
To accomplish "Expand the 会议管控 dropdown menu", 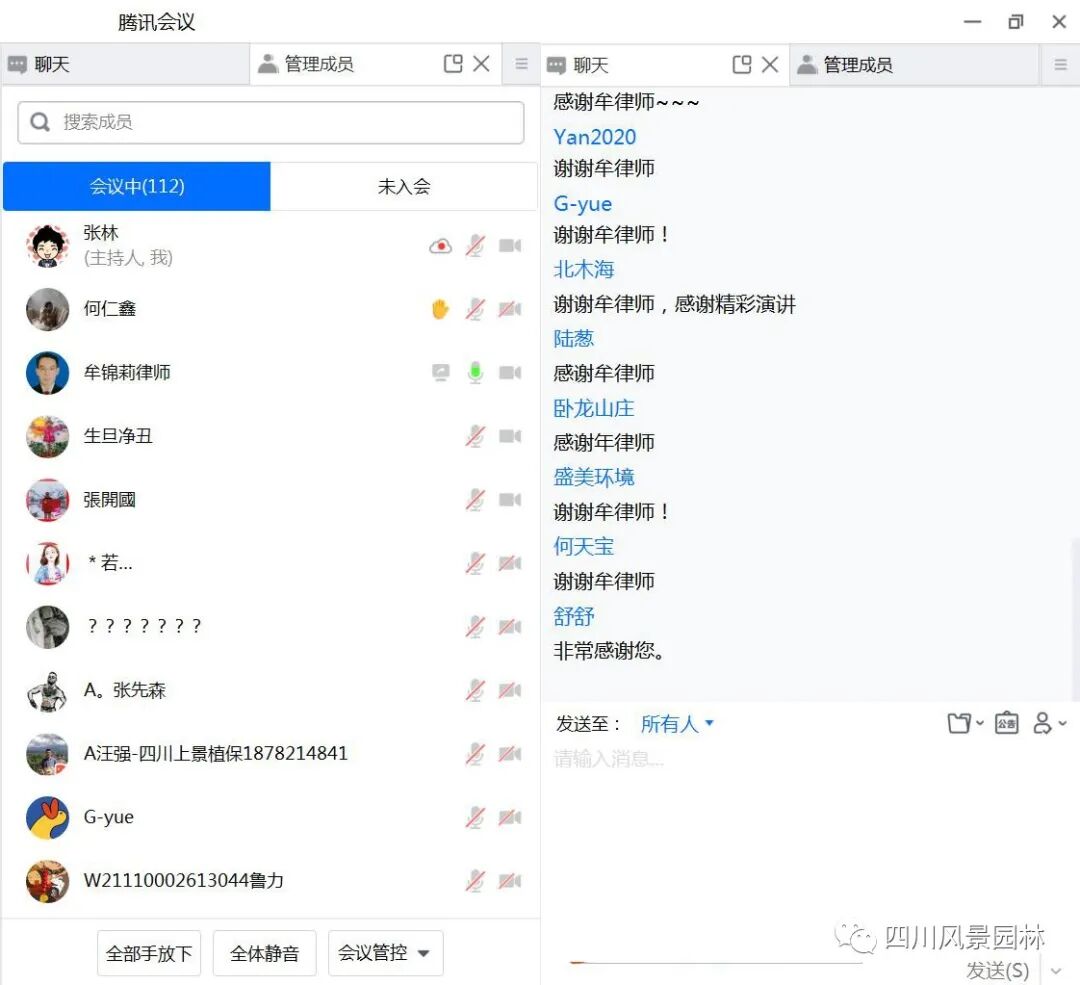I will click(386, 953).
